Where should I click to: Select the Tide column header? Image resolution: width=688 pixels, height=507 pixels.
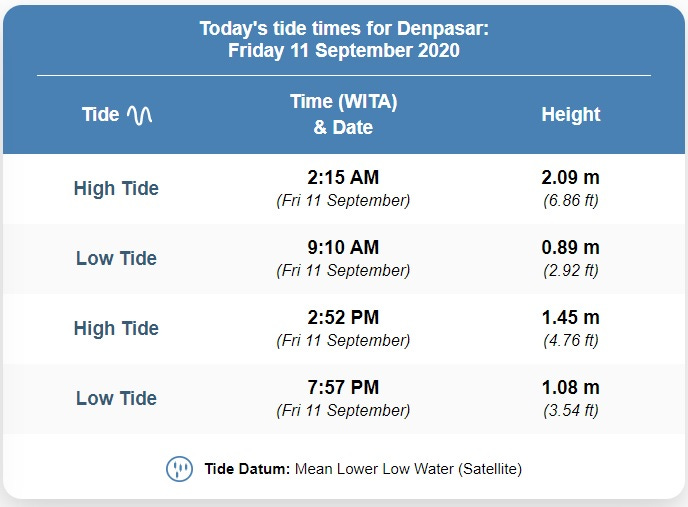click(117, 115)
